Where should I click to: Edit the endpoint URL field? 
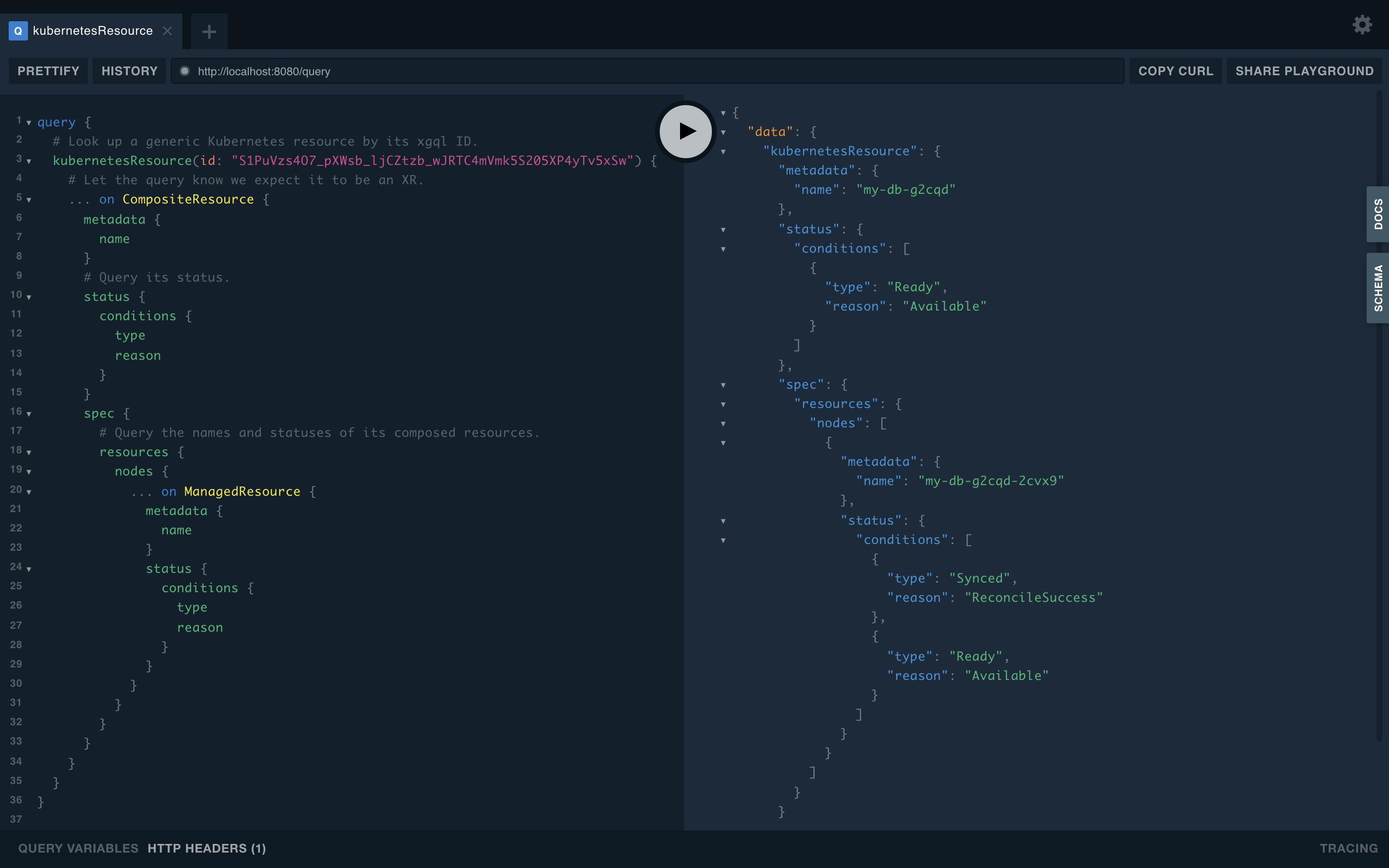(647, 71)
